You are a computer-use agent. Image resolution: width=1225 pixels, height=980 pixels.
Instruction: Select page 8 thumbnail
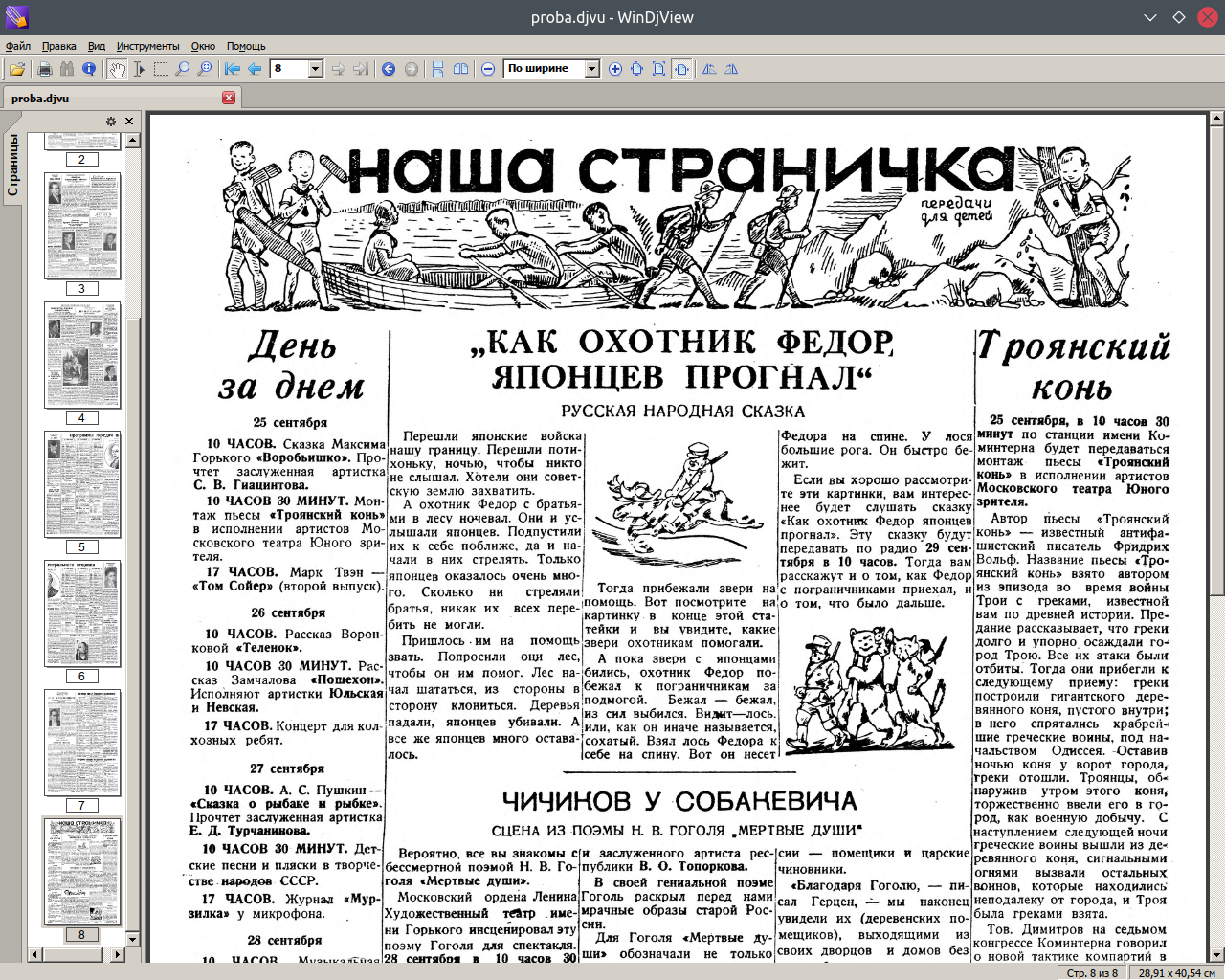point(82,872)
